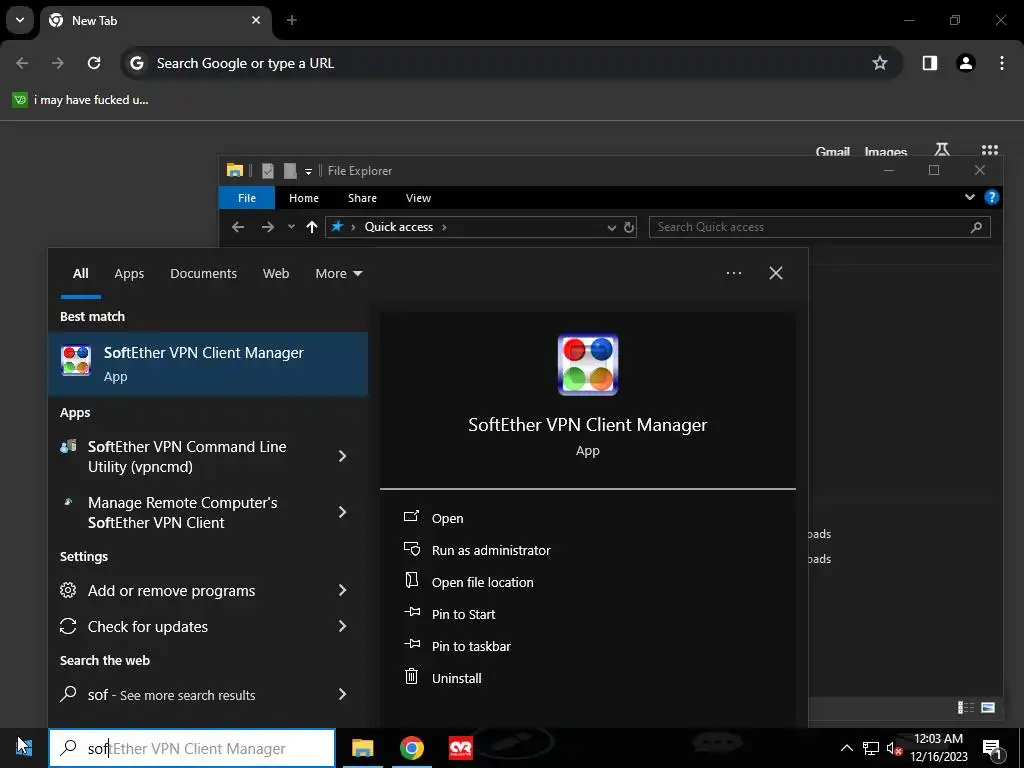Click Quick access in address bar
This screenshot has width=1024, height=768.
click(x=398, y=227)
